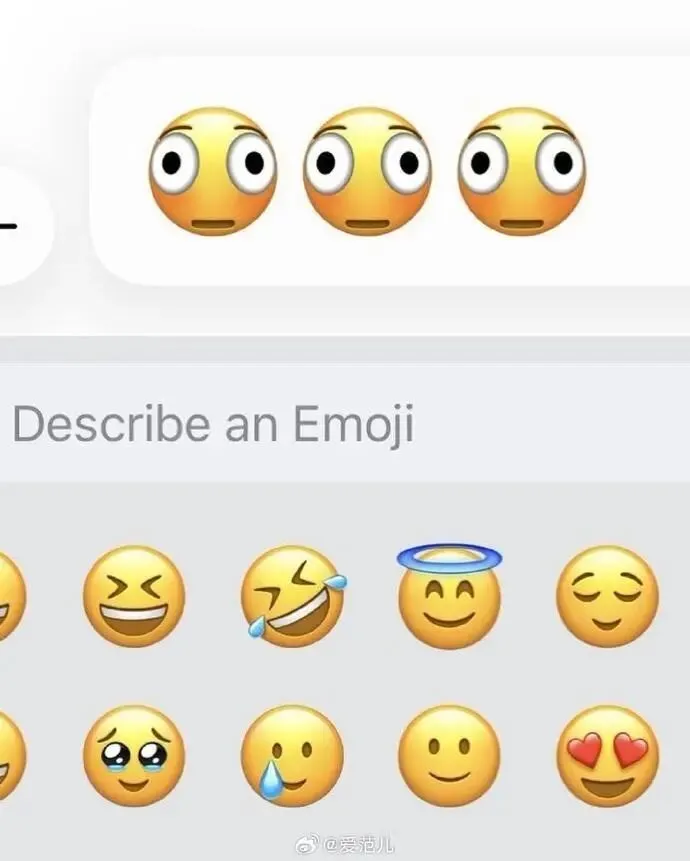Viewport: 690px width, 861px height.
Task: Pick the smiling face with halo emoji
Action: (450, 596)
